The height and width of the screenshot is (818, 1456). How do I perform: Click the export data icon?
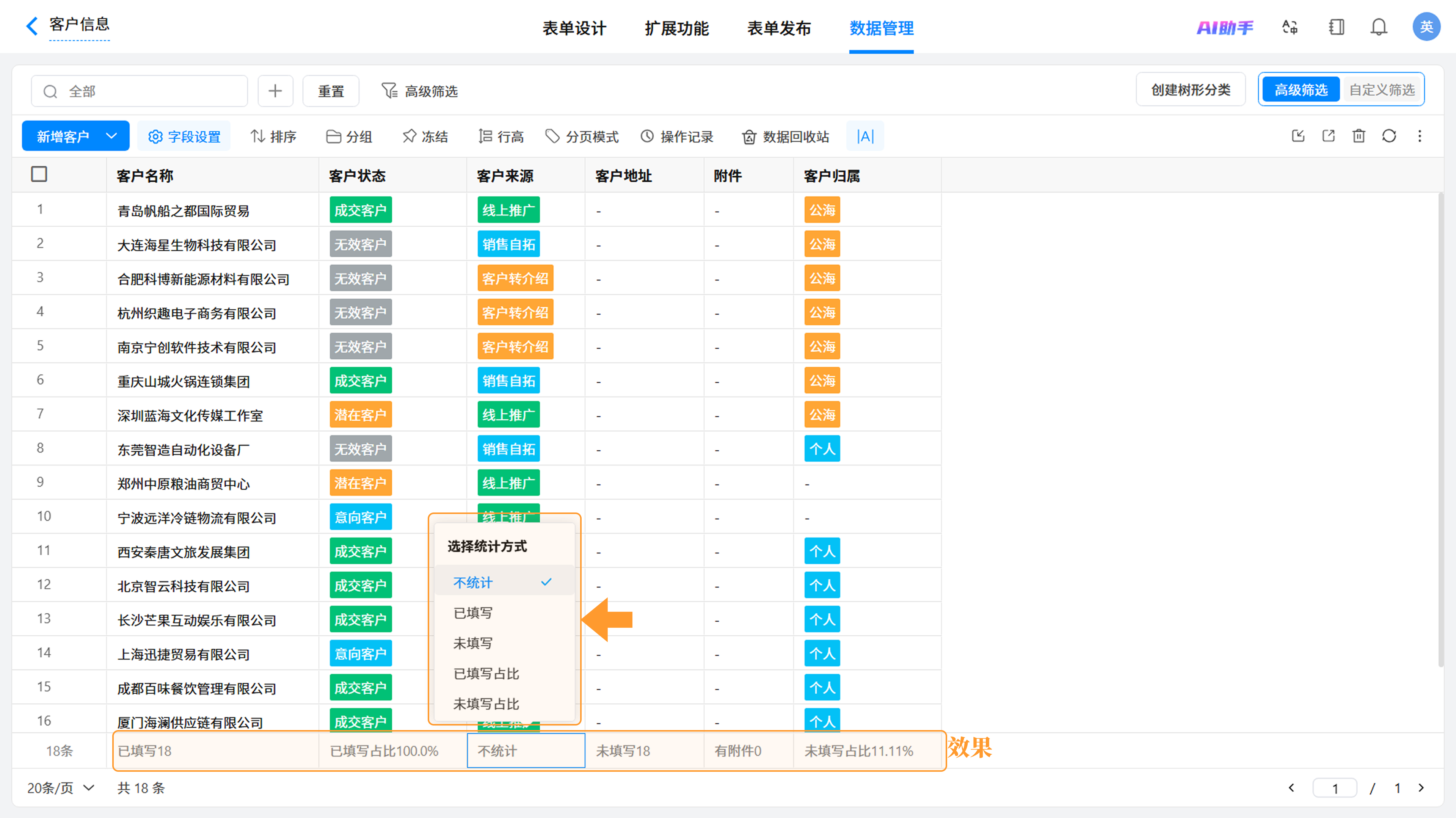coord(1328,136)
